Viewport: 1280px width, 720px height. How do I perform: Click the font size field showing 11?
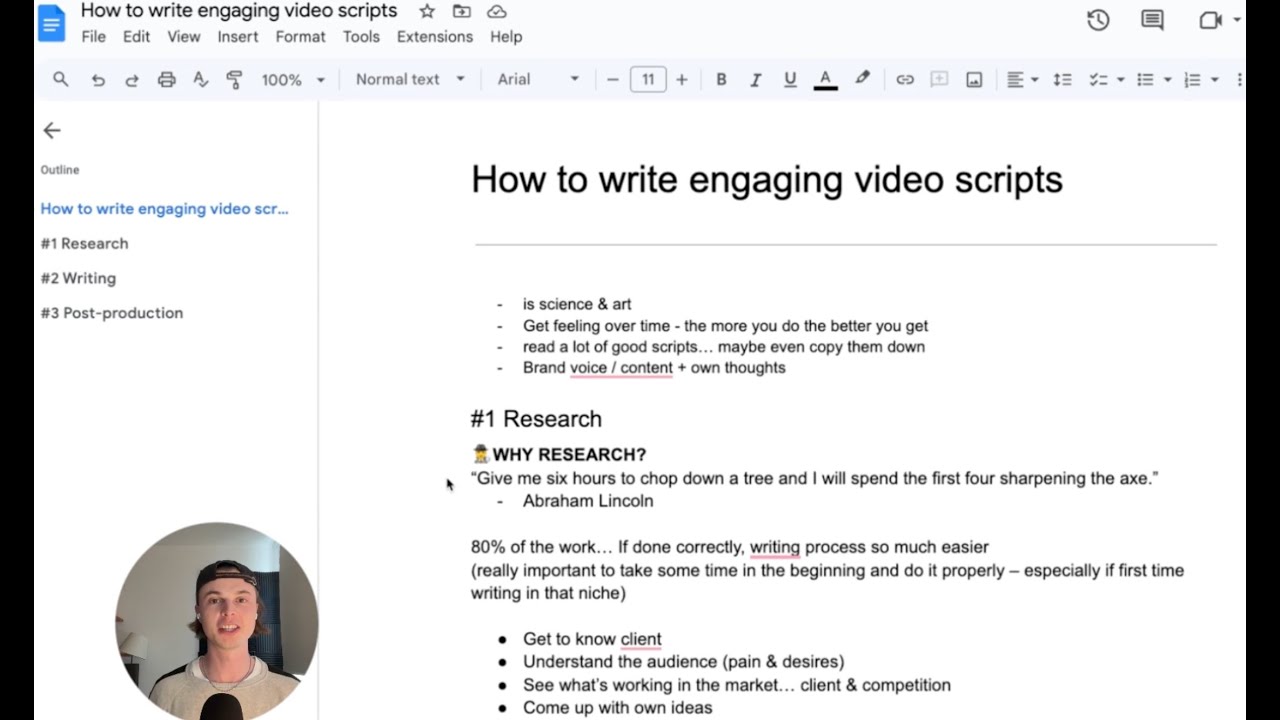click(x=648, y=79)
